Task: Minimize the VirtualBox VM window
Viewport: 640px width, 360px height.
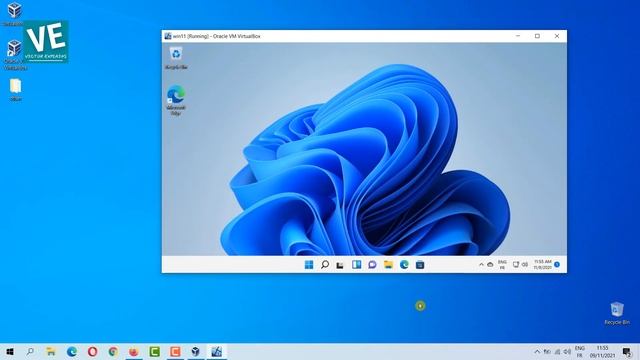Action: (x=518, y=36)
